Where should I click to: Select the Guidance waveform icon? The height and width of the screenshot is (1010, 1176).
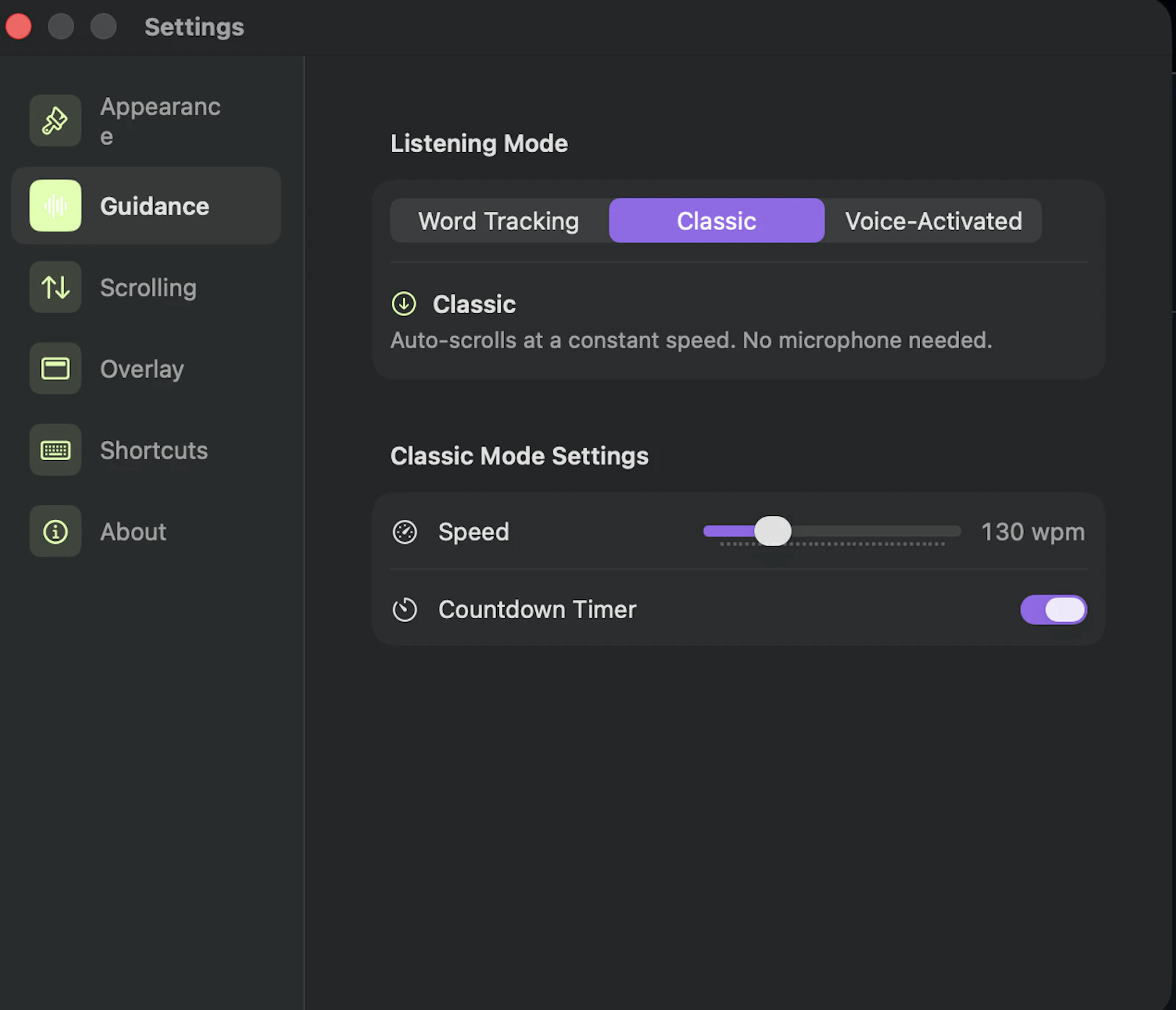(55, 206)
